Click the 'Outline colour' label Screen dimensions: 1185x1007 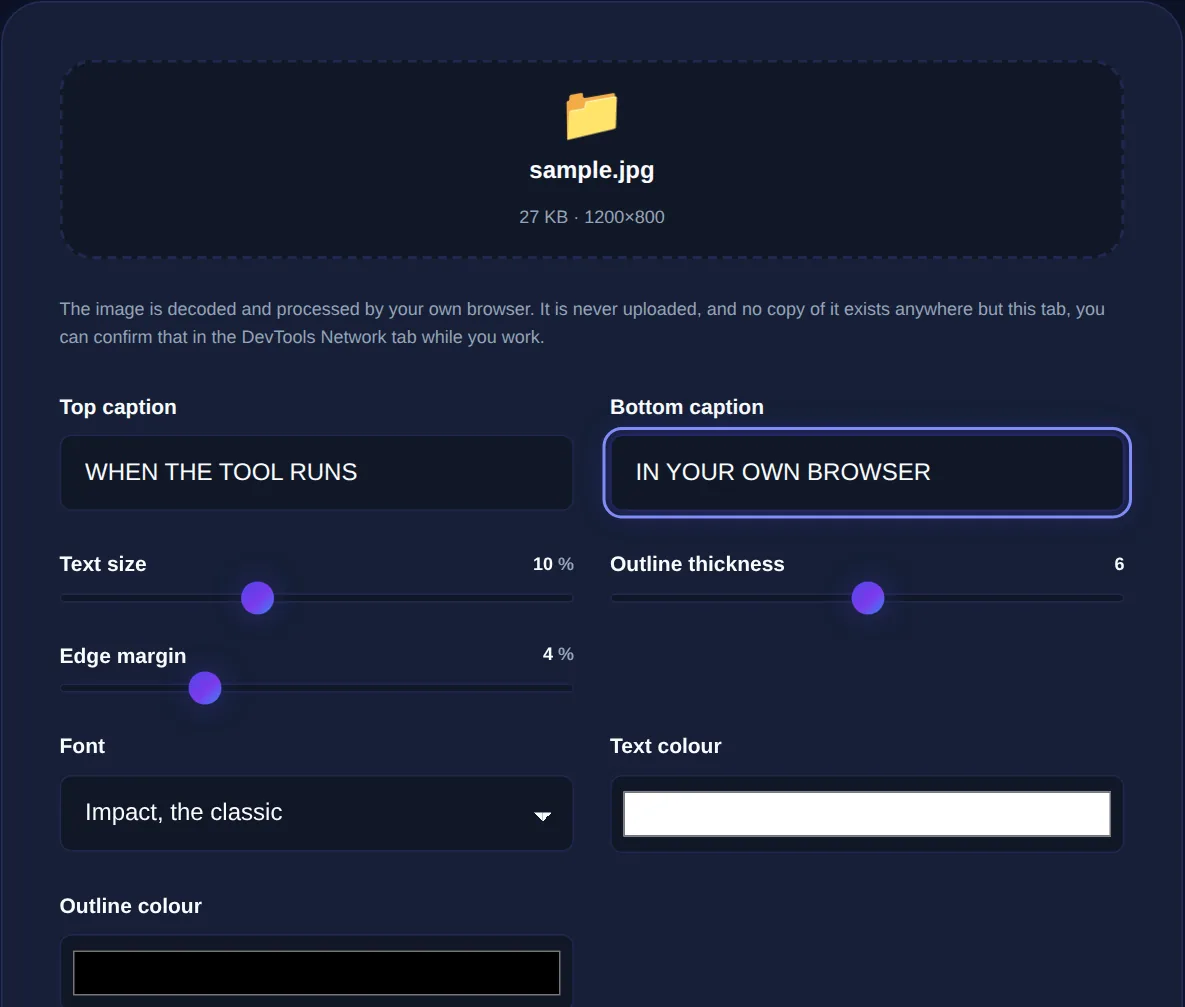131,906
